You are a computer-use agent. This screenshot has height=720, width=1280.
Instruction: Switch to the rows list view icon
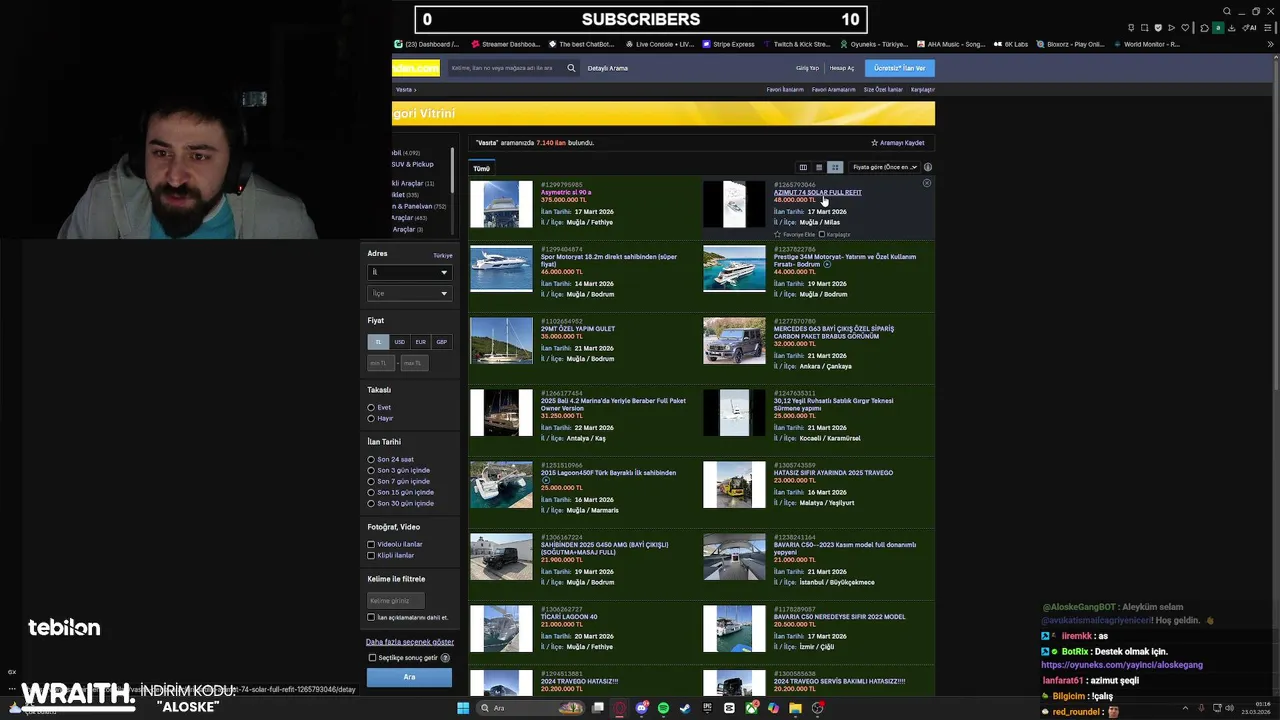click(819, 167)
